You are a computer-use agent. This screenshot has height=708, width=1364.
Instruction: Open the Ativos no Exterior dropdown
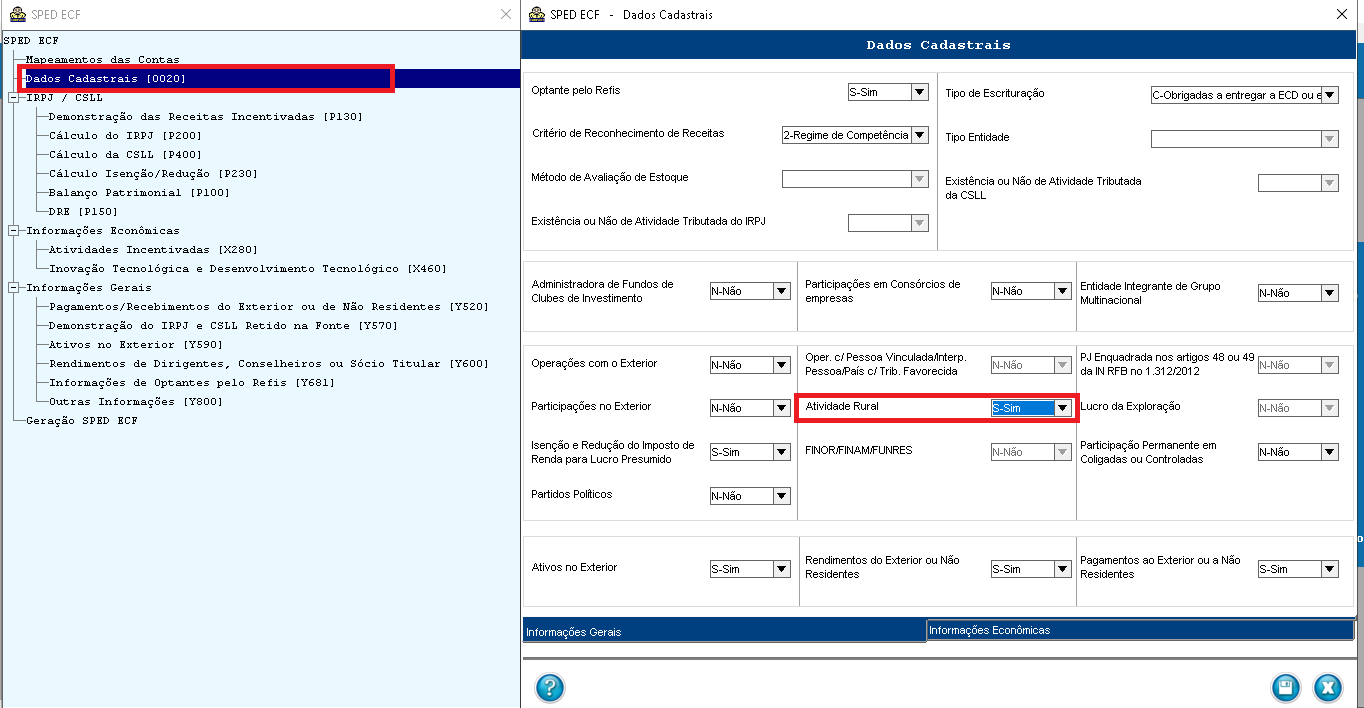click(782, 569)
